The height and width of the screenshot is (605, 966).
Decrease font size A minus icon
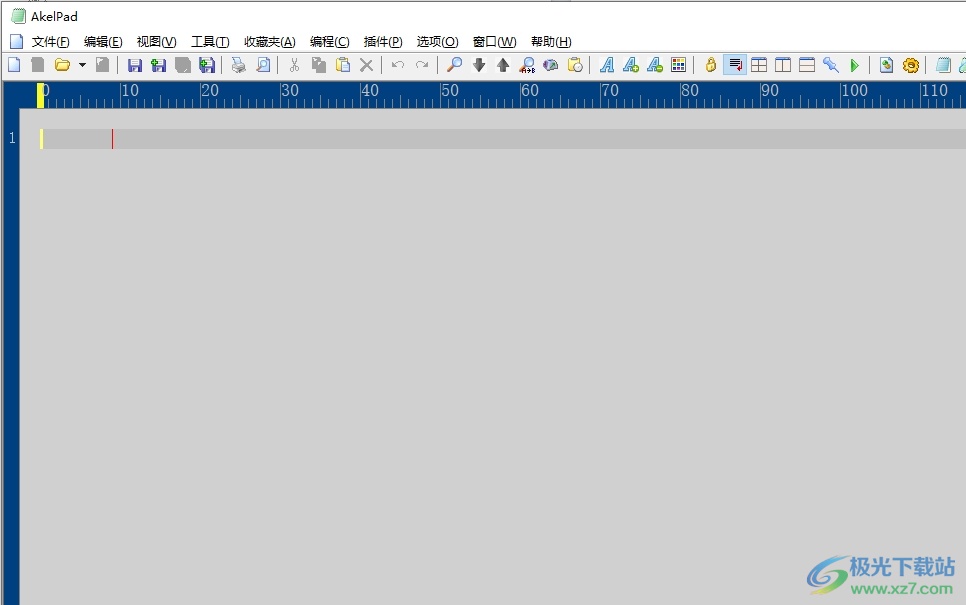point(655,65)
